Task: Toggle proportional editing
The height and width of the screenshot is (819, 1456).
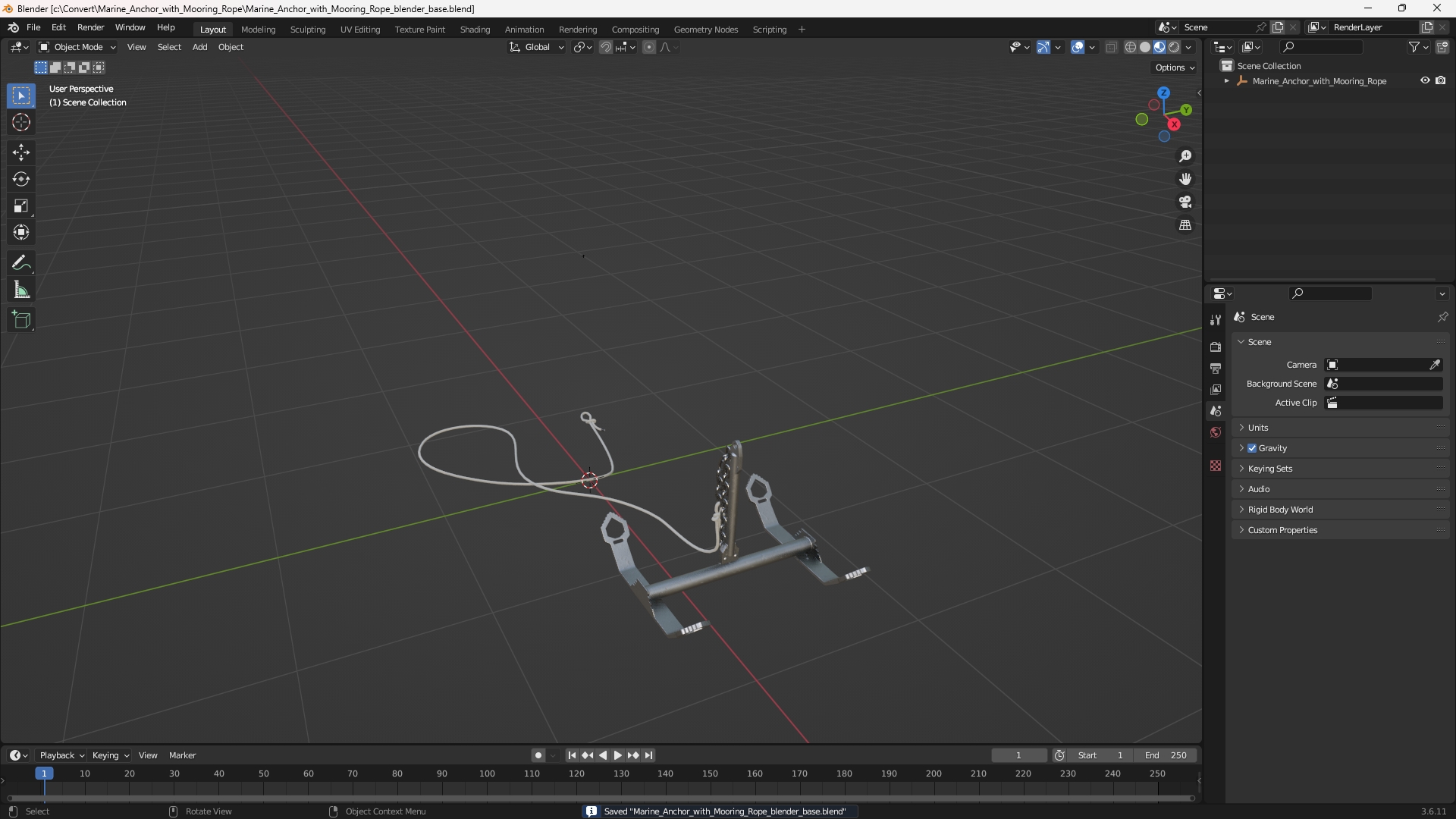Action: (649, 47)
